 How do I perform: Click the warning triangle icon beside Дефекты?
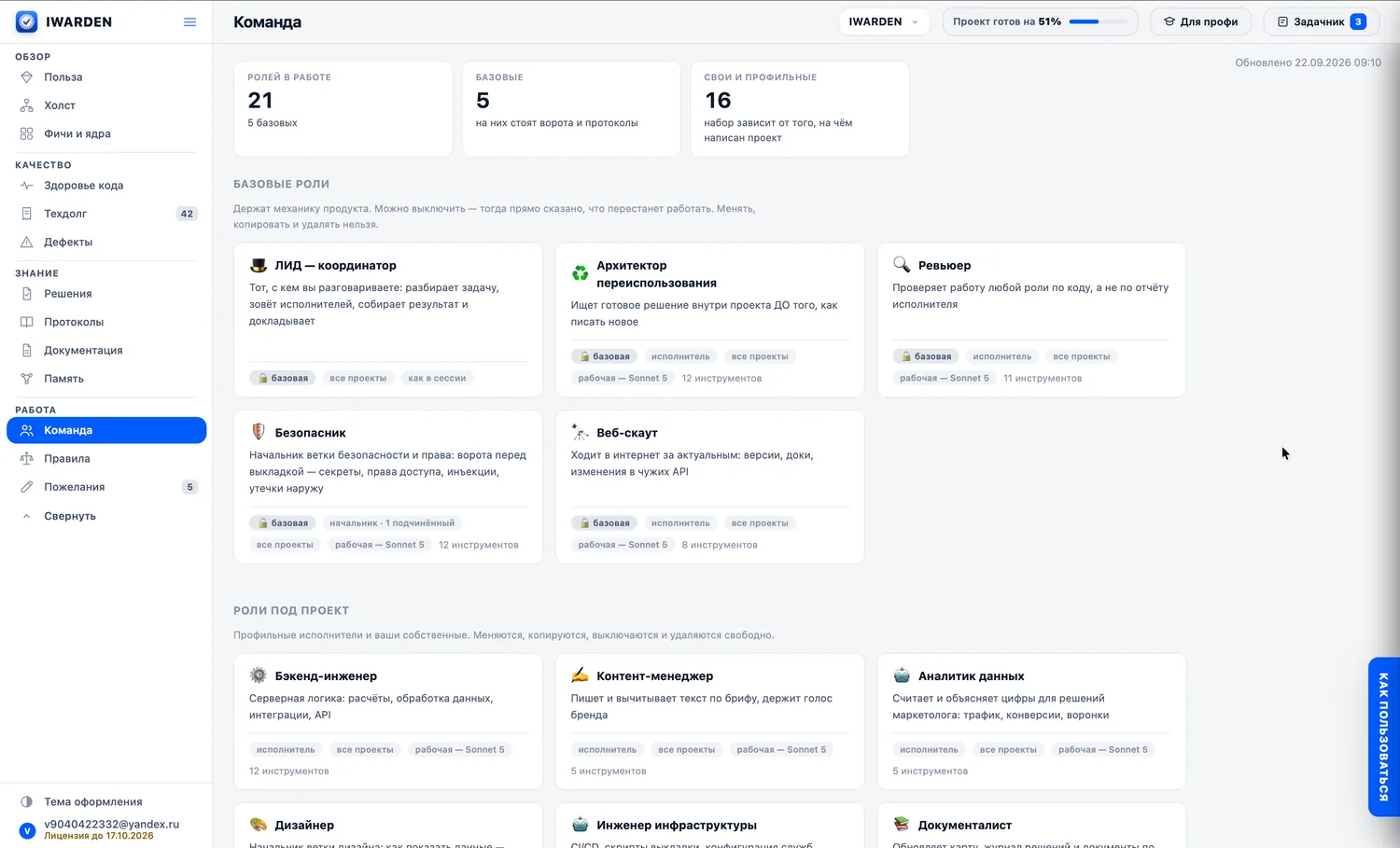pos(27,242)
